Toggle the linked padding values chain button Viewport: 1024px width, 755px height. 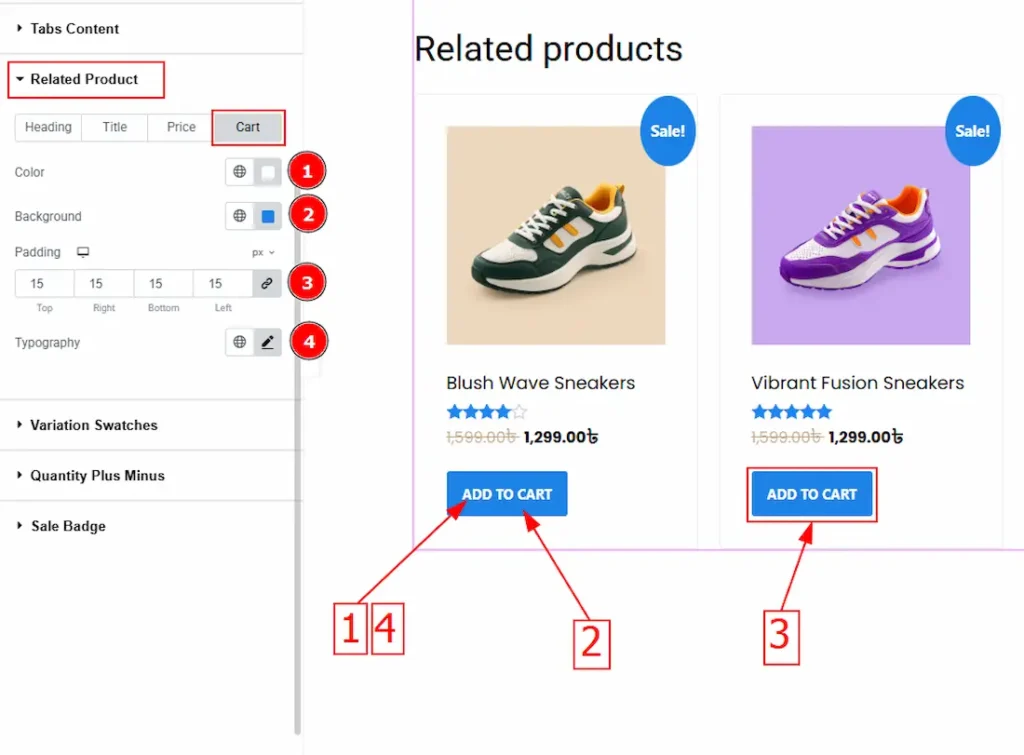(266, 284)
